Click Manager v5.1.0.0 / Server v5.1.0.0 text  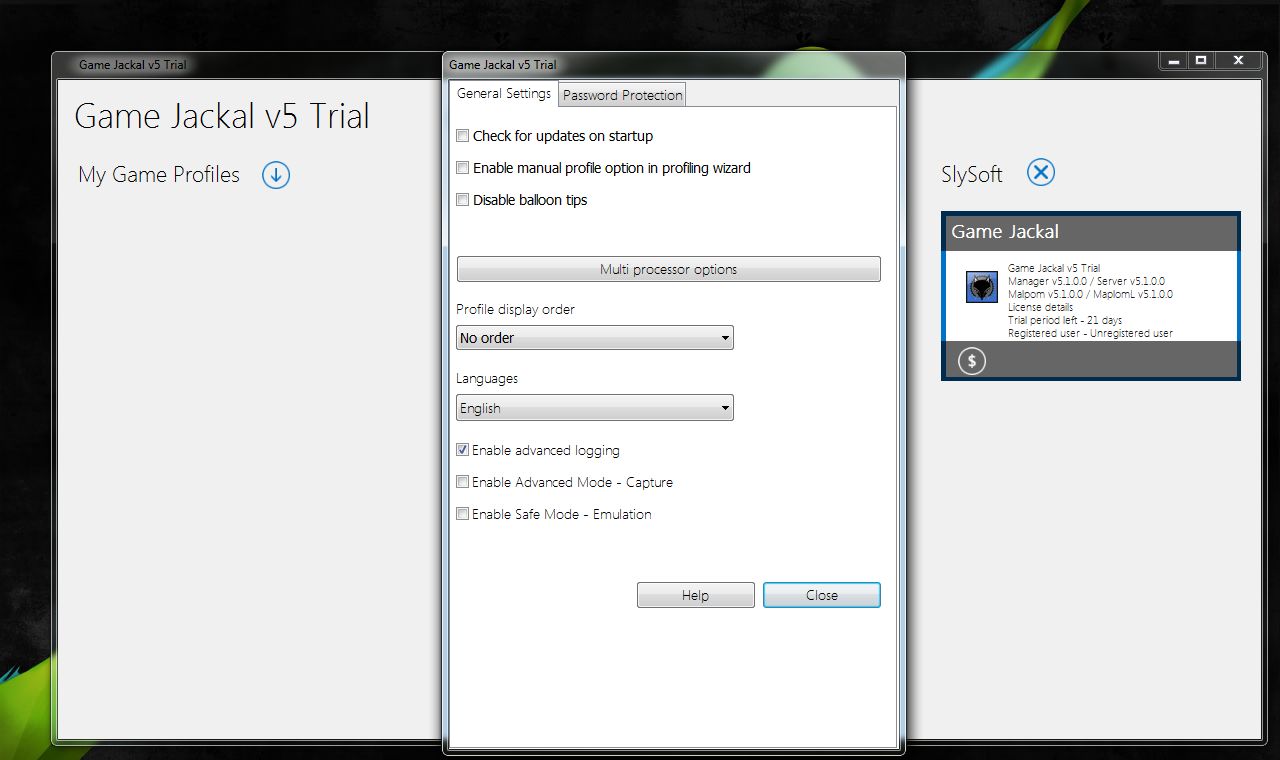[x=1086, y=281]
